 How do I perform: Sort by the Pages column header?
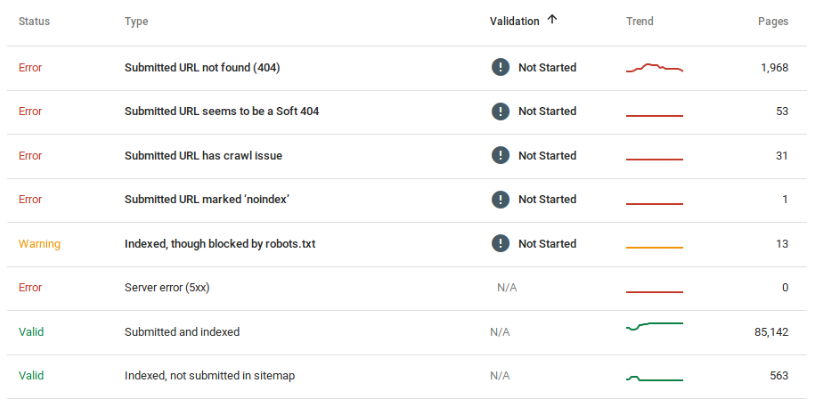point(773,21)
